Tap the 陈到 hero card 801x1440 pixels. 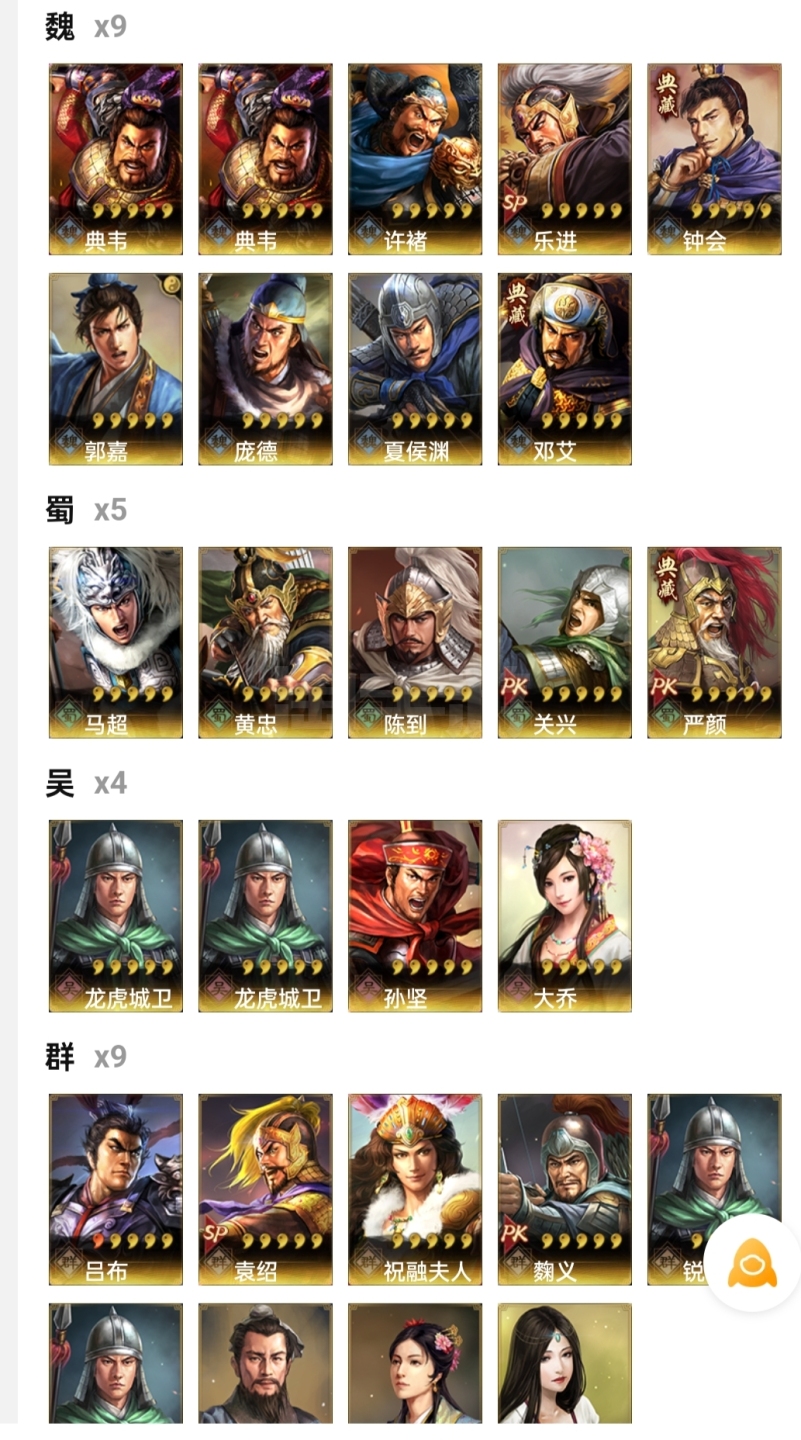coord(415,642)
